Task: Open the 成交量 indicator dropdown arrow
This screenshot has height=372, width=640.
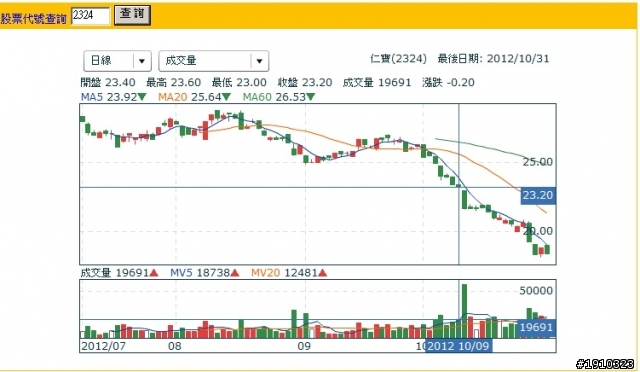Action: pyautogui.click(x=259, y=61)
